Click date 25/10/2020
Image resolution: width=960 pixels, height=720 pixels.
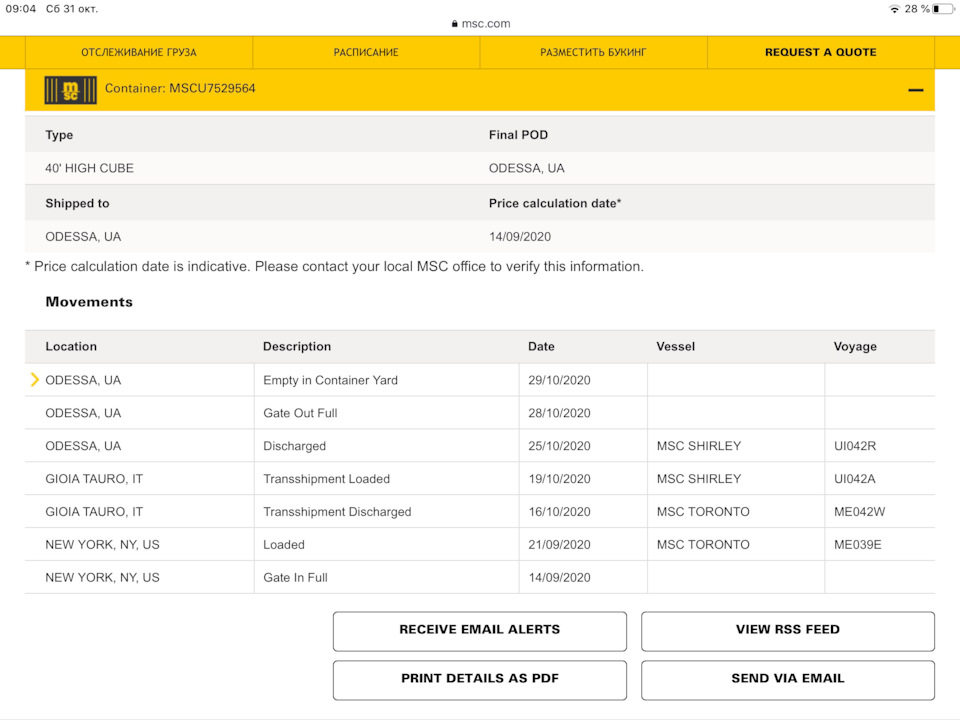559,446
